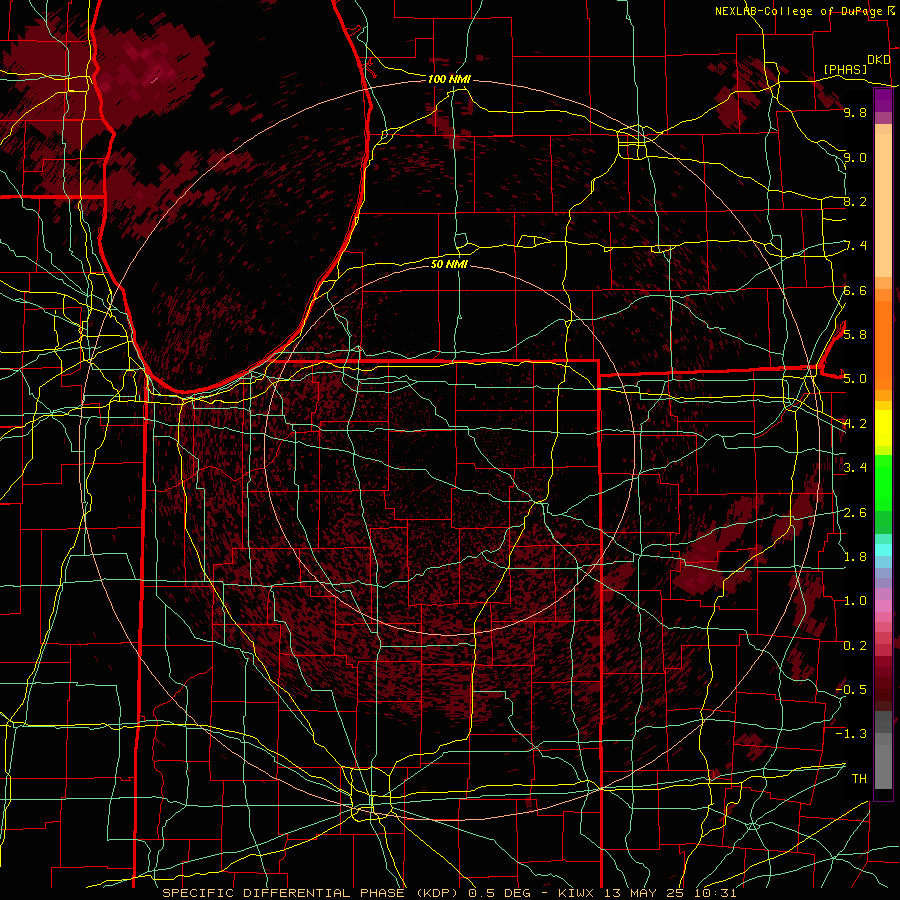This screenshot has width=900, height=900.
Task: Click the NEXLAB-College of DuPage label
Action: [798, 11]
